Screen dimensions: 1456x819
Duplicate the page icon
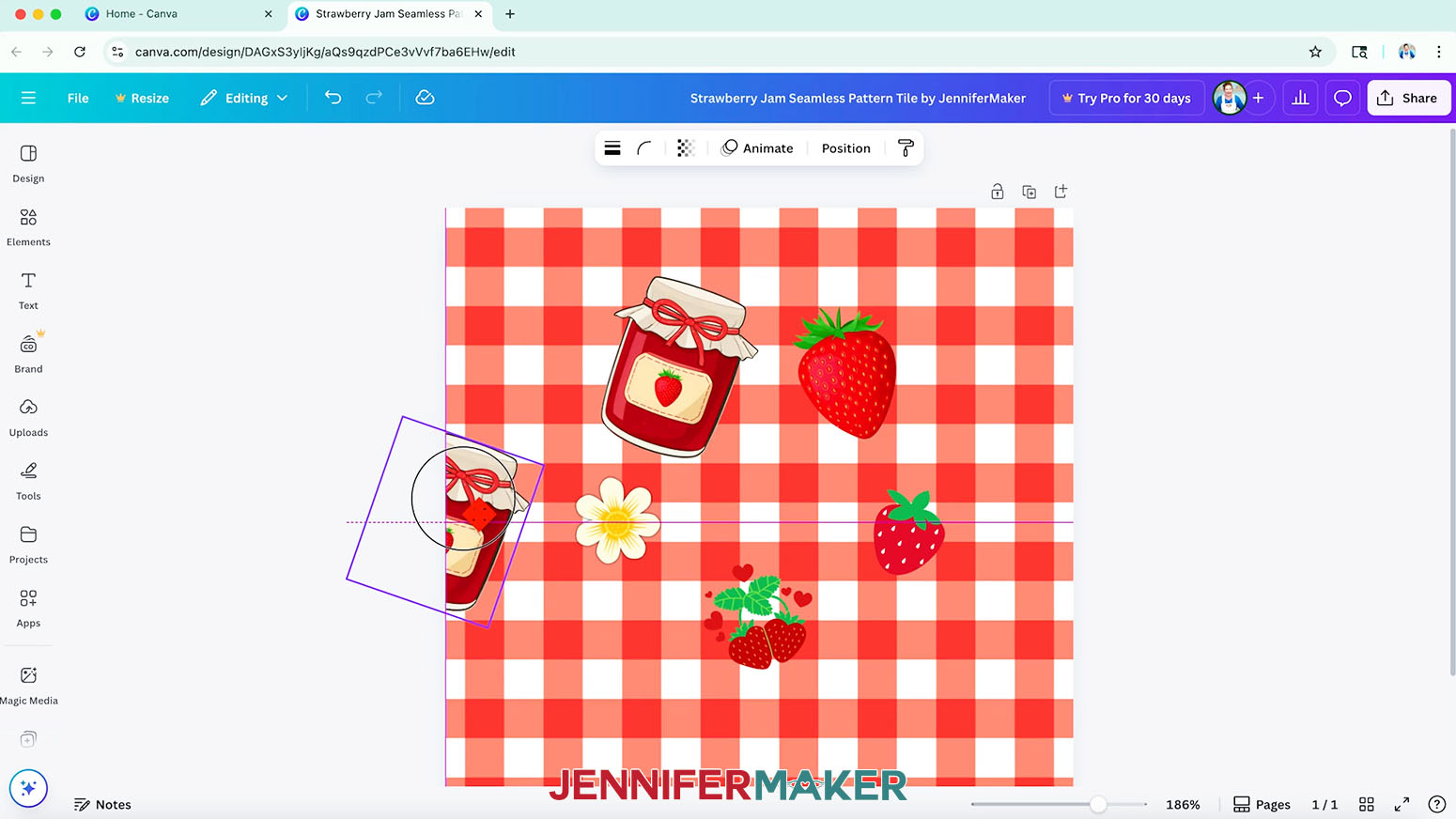pyautogui.click(x=1030, y=192)
